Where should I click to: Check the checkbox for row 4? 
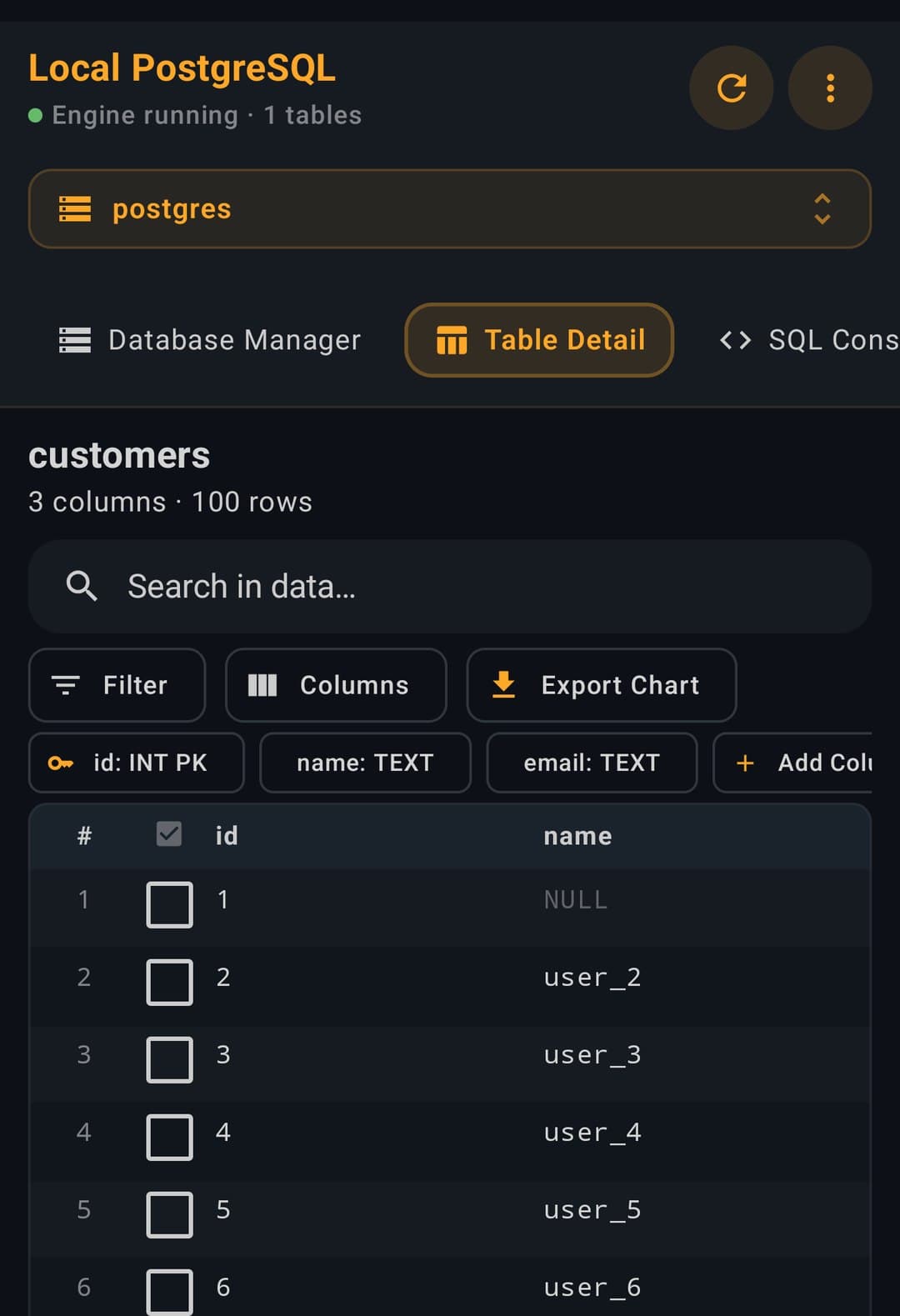(x=169, y=1137)
